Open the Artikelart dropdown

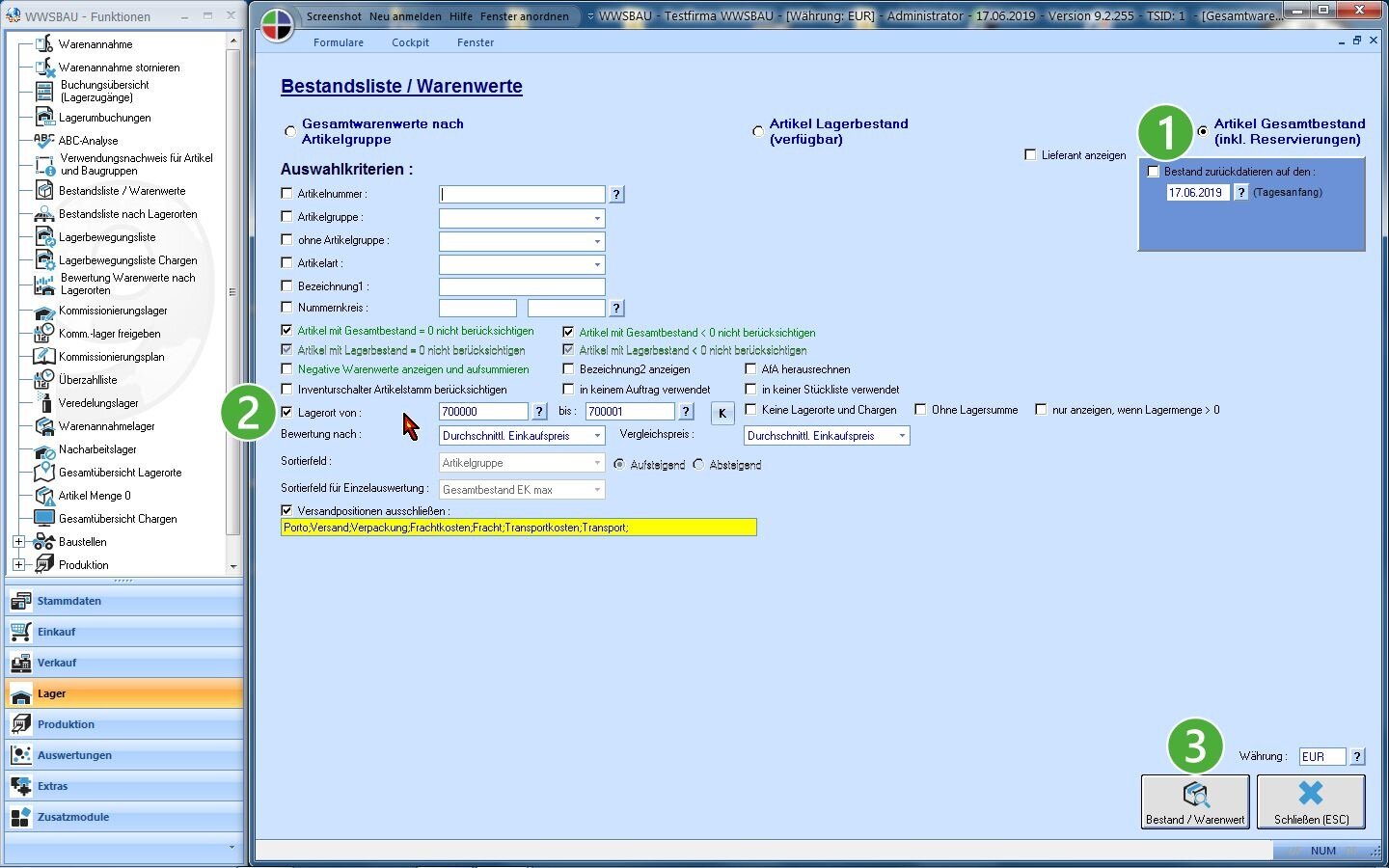pos(597,264)
